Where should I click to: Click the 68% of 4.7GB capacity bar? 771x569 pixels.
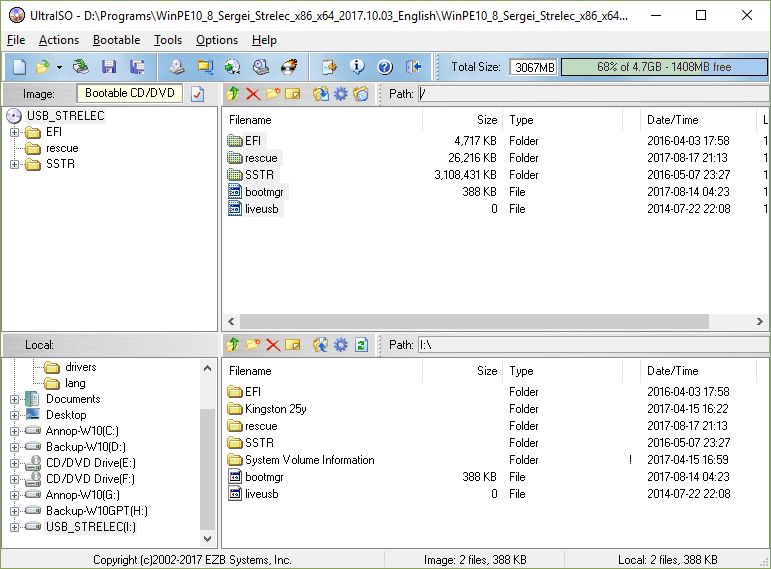click(664, 67)
